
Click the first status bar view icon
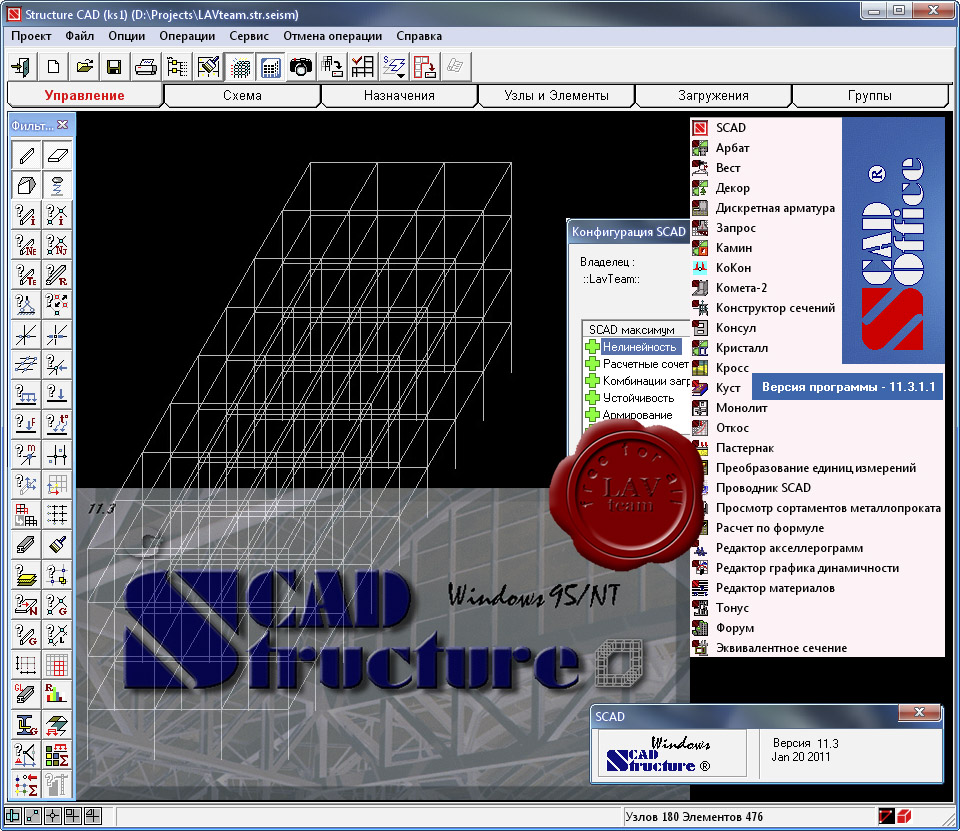(13, 816)
